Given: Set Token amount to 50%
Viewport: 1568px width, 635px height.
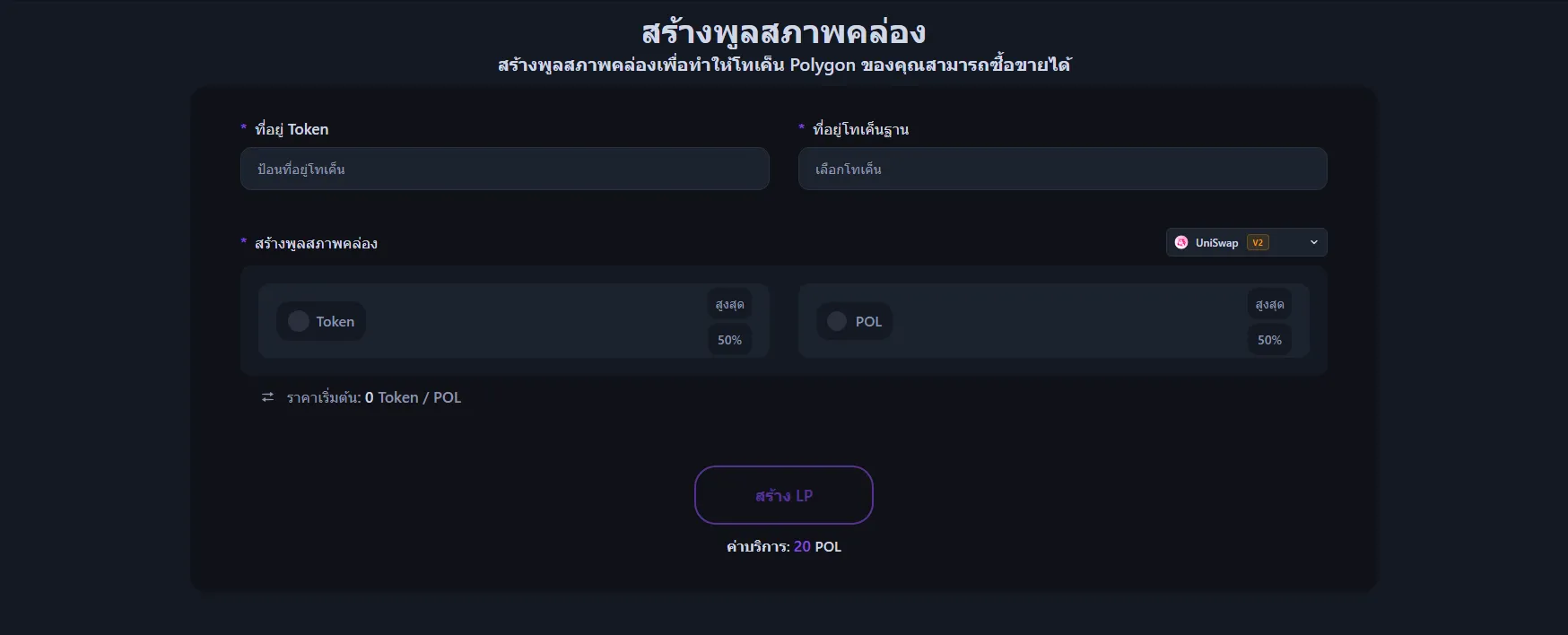Looking at the screenshot, I should 729,340.
